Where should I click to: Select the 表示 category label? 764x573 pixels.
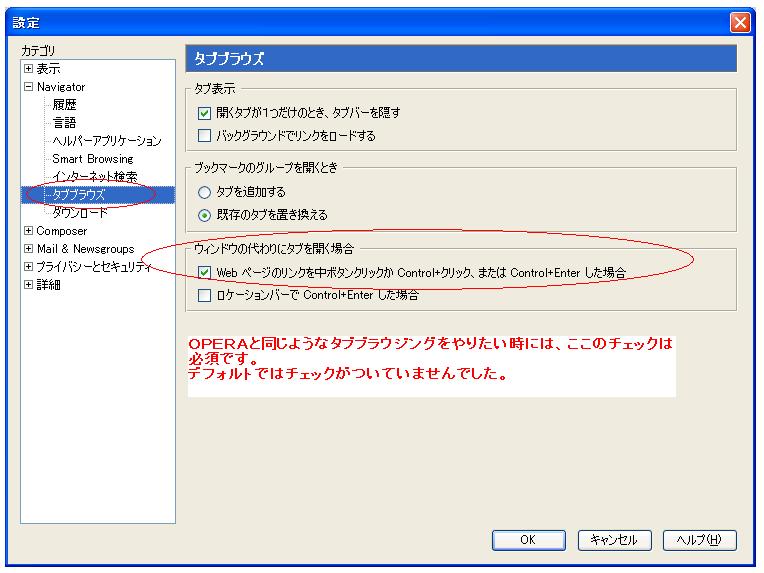[48, 69]
